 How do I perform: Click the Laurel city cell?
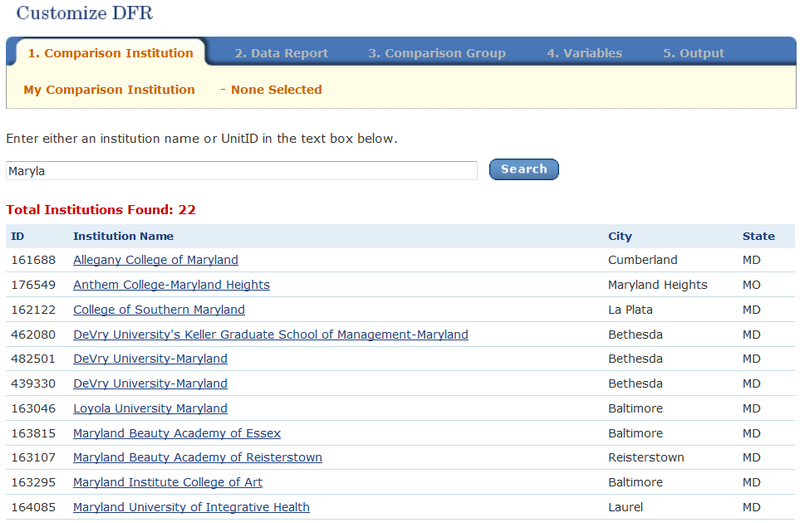(x=626, y=507)
